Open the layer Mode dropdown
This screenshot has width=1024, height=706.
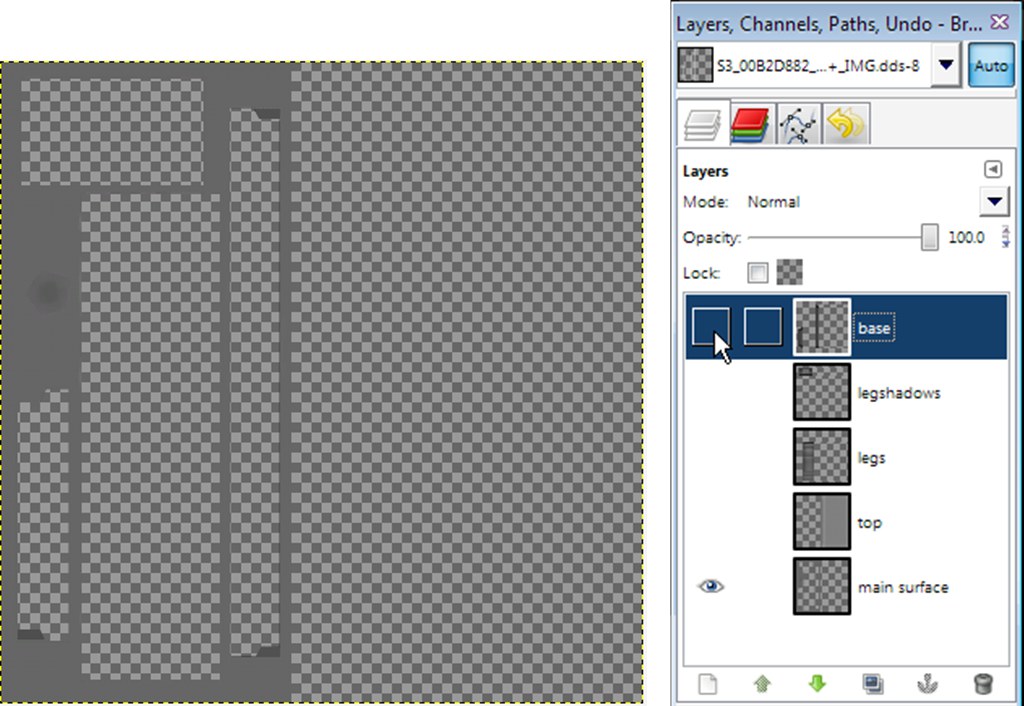point(993,202)
